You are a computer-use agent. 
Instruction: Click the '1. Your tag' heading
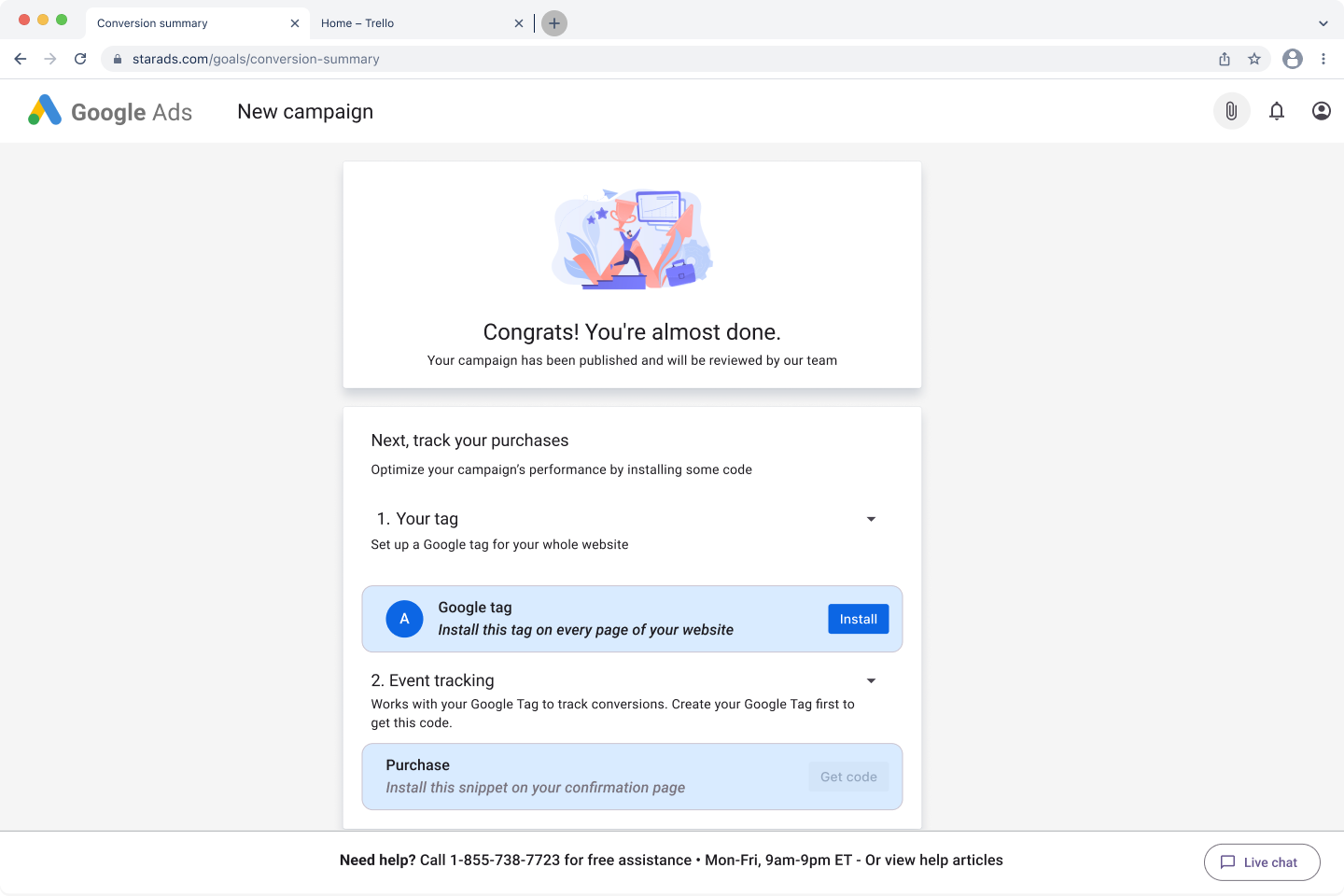417,519
